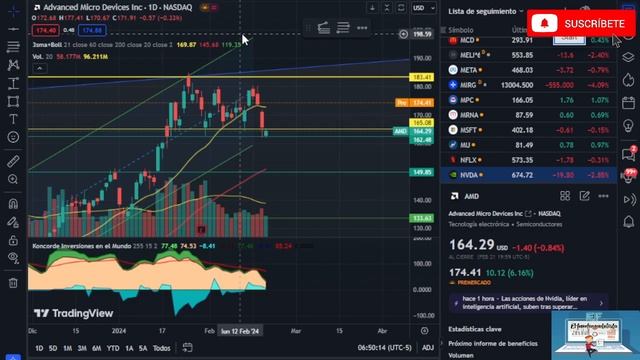Image resolution: width=640 pixels, height=360 pixels.
Task: Toggle magnet mode
Action: pos(13,204)
